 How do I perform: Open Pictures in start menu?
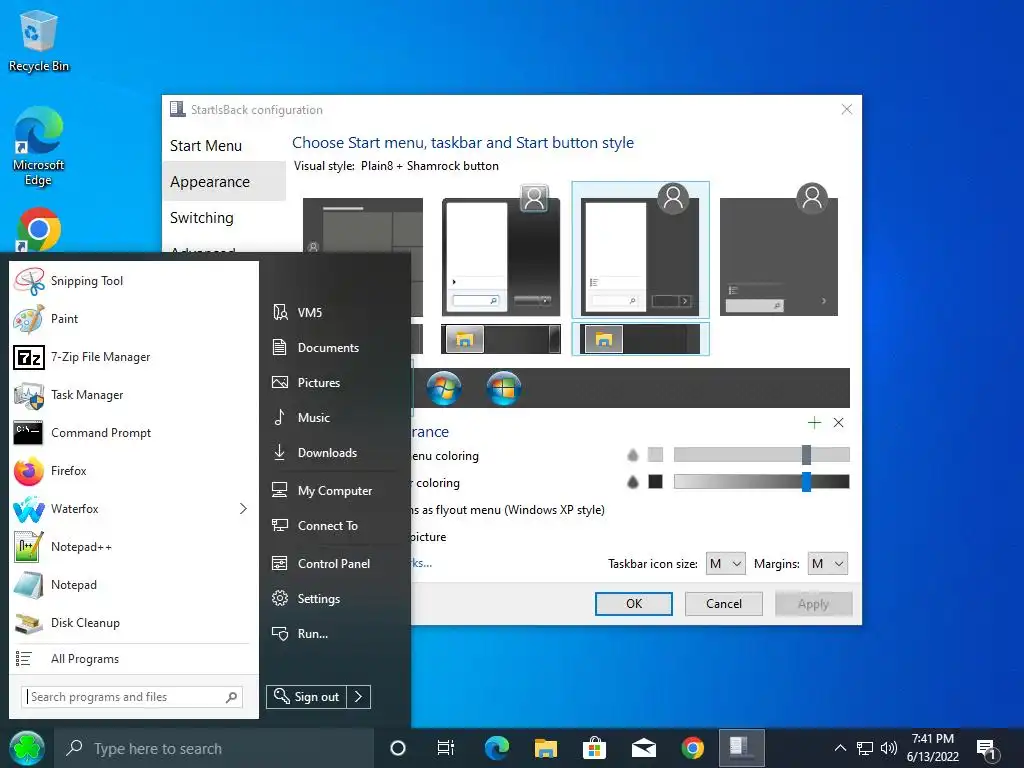tap(333, 383)
